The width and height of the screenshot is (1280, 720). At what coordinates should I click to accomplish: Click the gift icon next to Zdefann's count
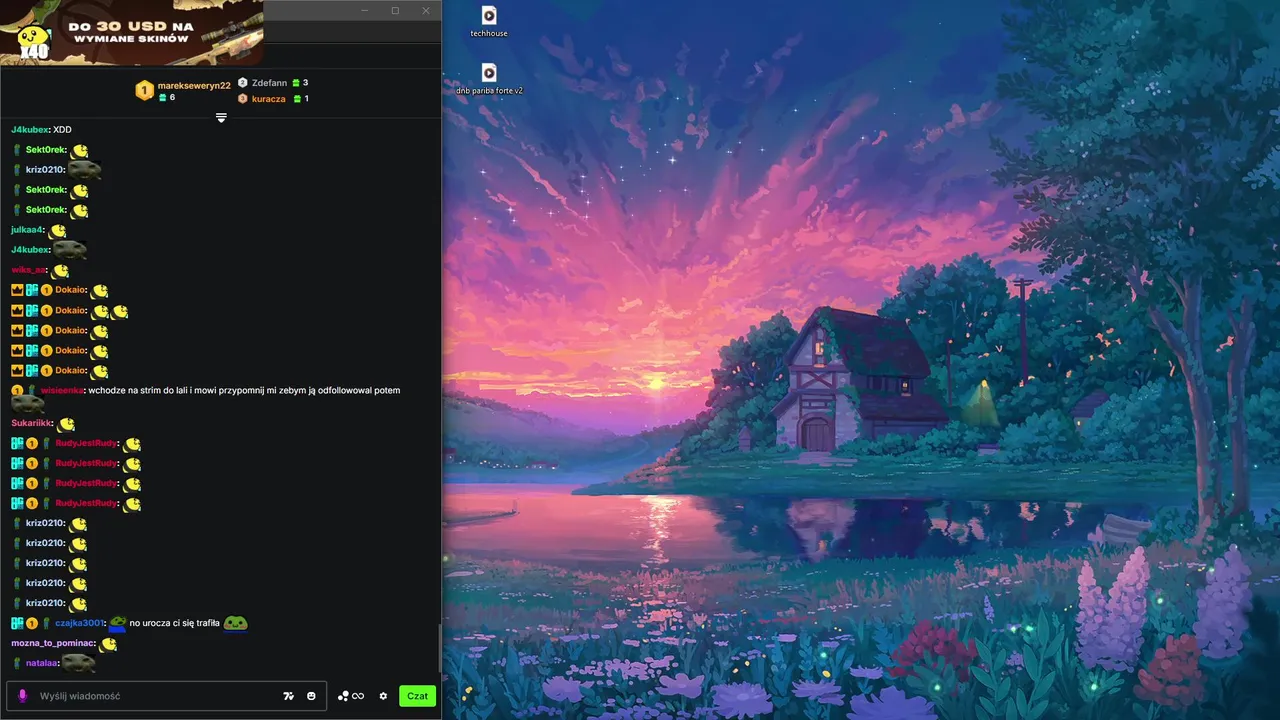pos(296,83)
